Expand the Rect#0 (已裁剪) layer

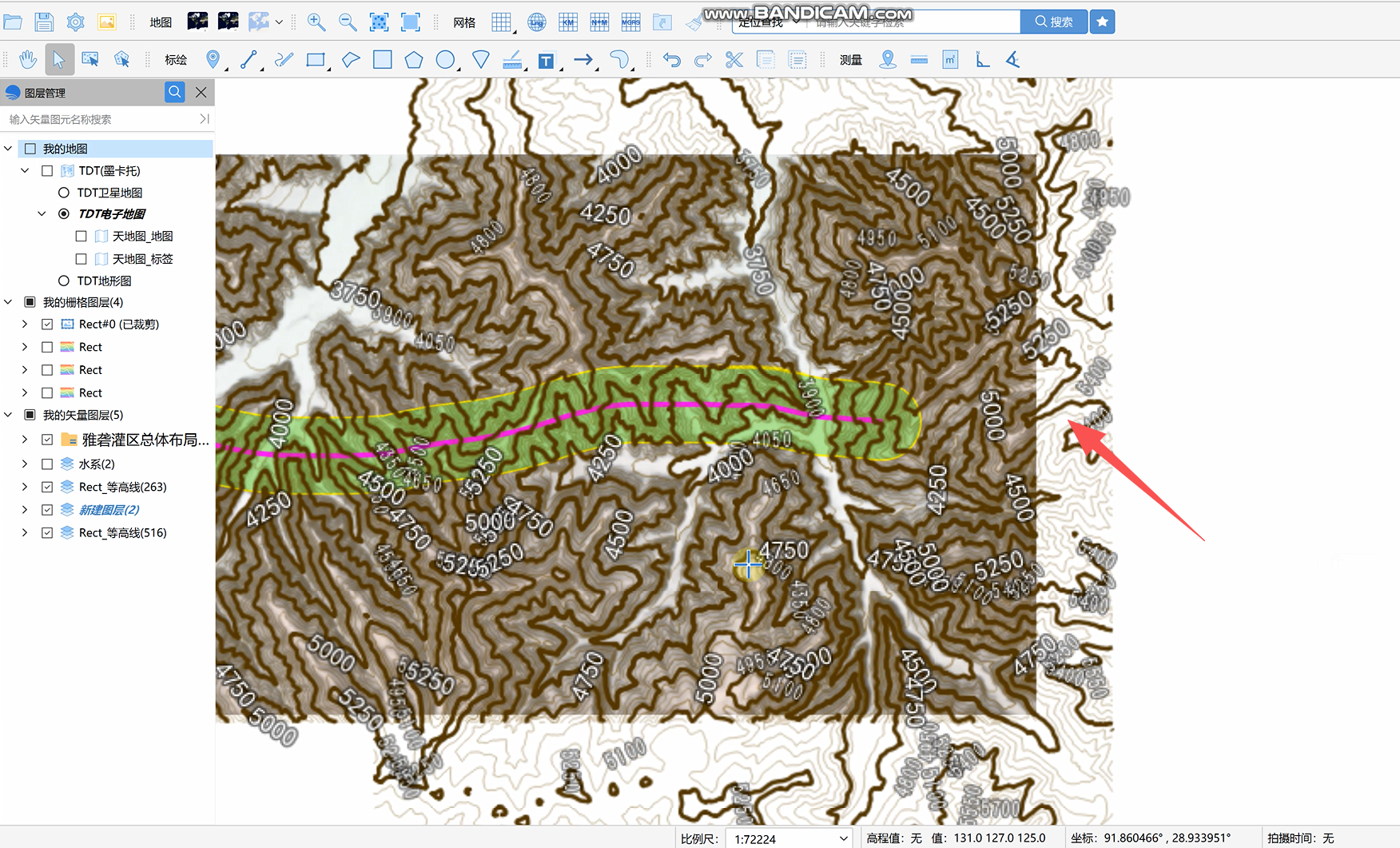pos(25,324)
